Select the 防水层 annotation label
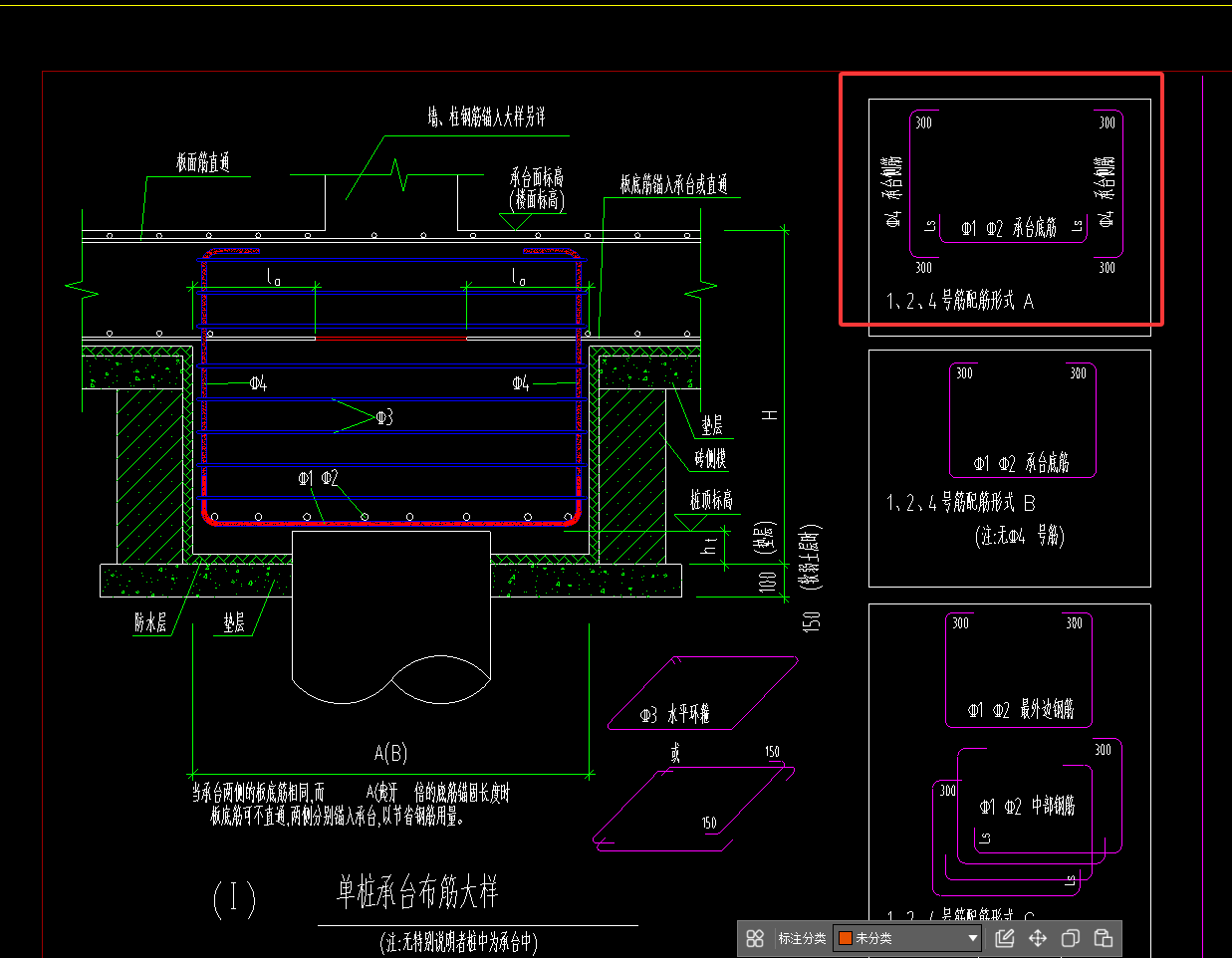 151,623
